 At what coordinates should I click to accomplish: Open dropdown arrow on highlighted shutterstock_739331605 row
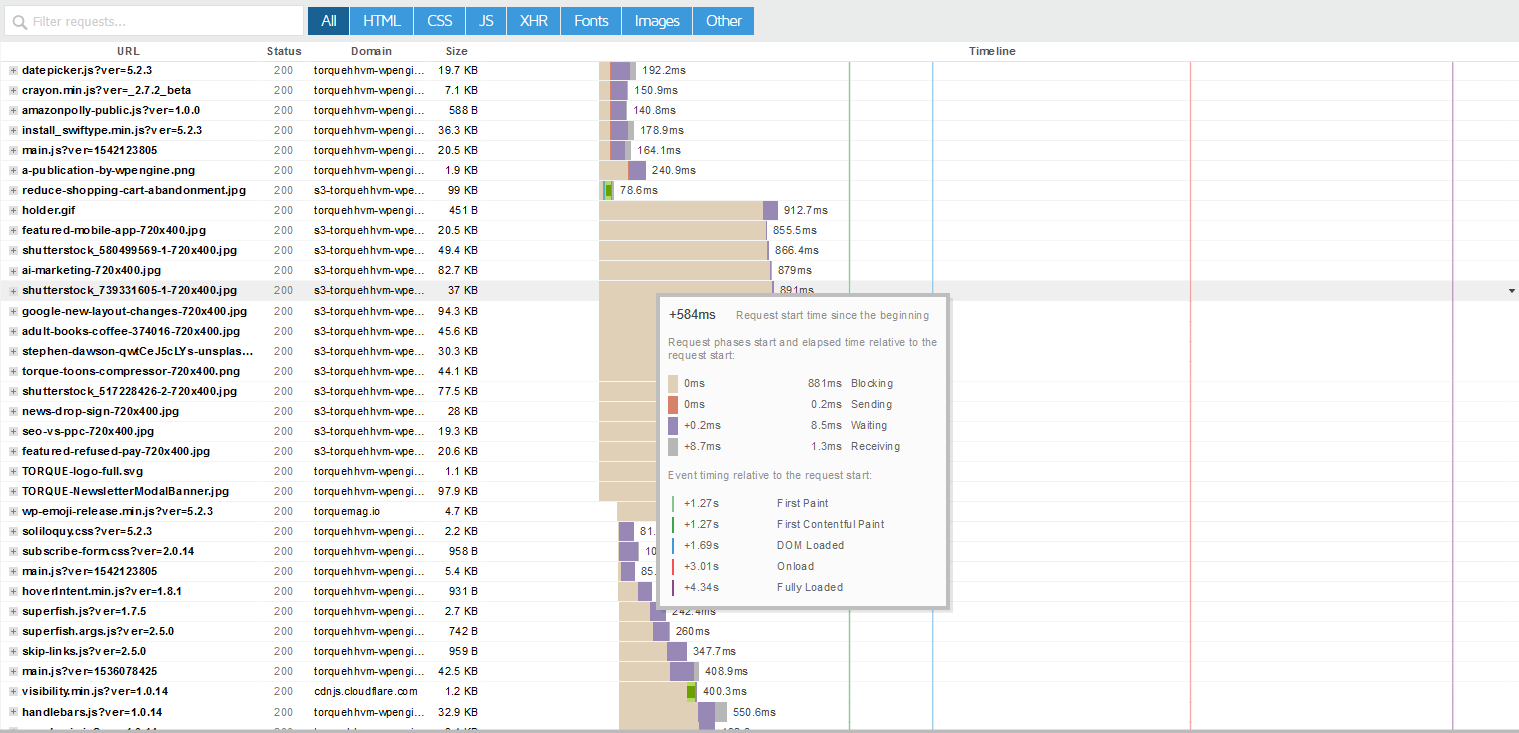(x=1511, y=291)
